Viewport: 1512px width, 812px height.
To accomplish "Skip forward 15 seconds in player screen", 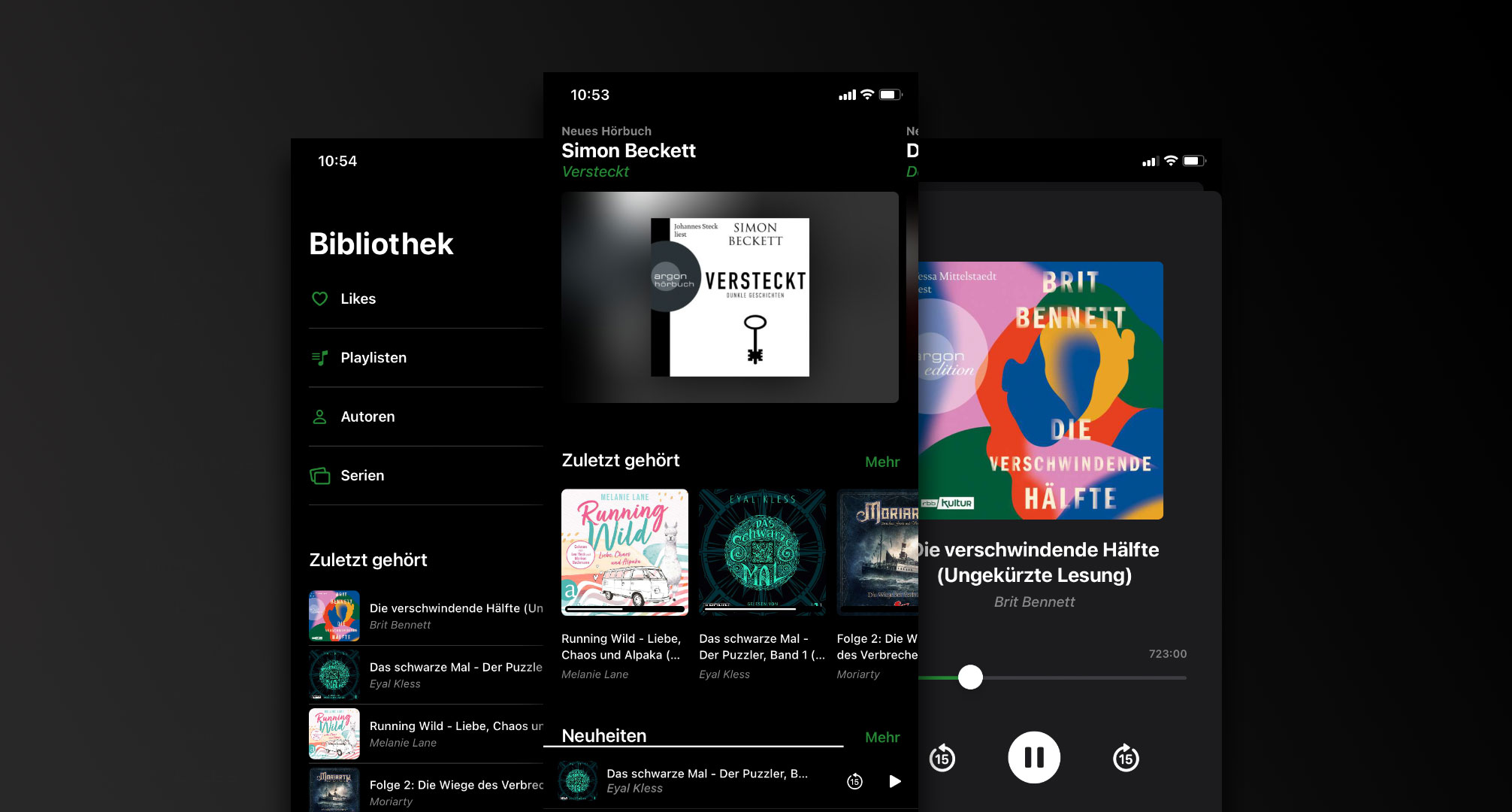I will [x=1126, y=758].
